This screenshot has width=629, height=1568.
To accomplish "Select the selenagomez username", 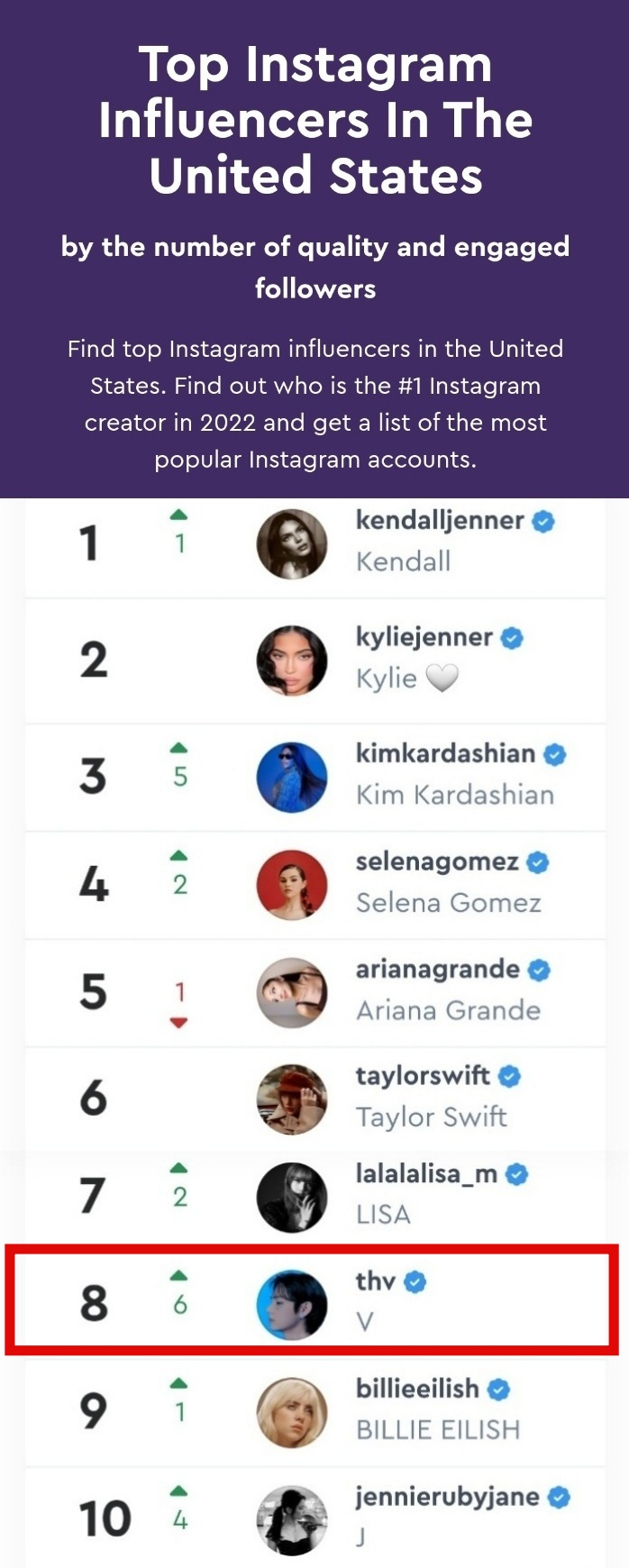I will coord(437,861).
